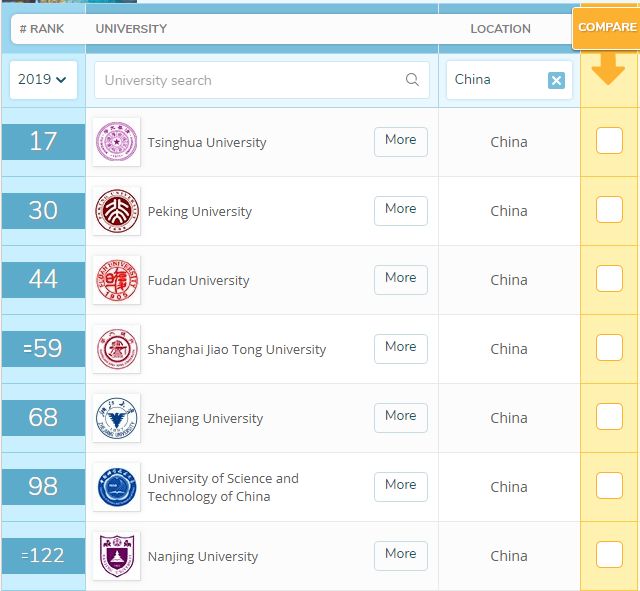Click the Nanjing University logo
The image size is (640, 591).
pyautogui.click(x=116, y=556)
